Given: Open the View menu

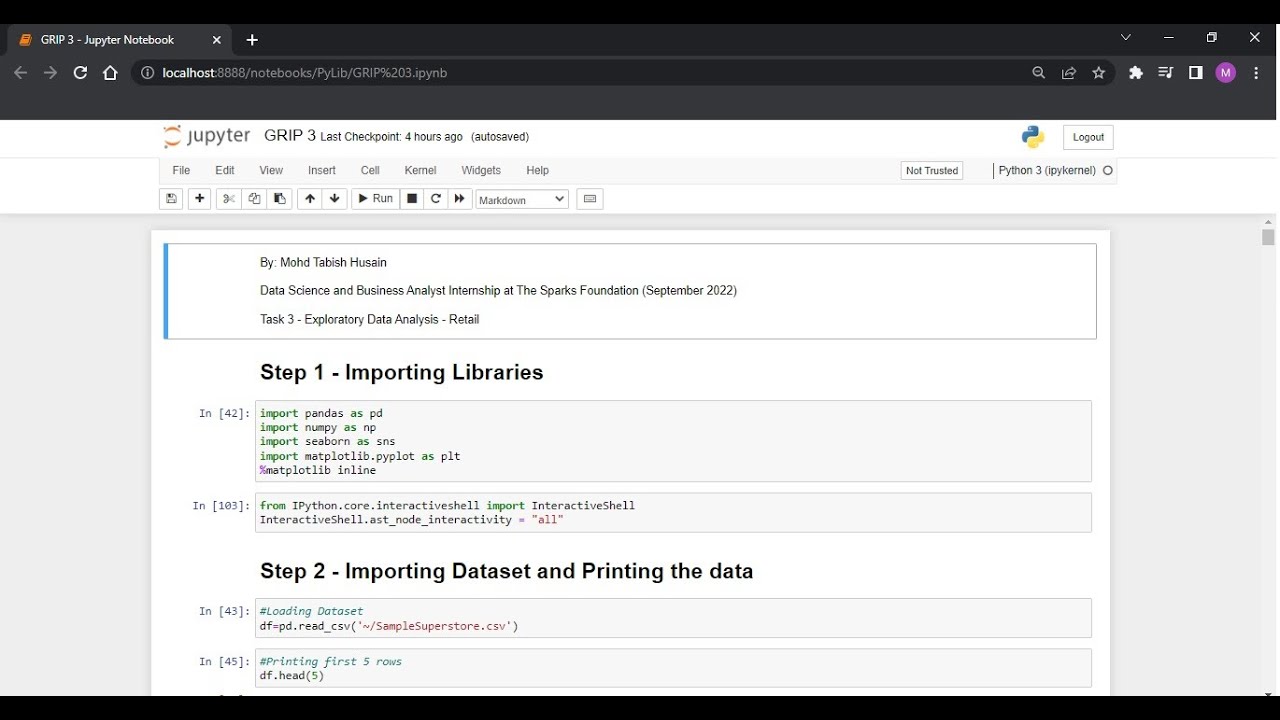Looking at the screenshot, I should pos(271,171).
